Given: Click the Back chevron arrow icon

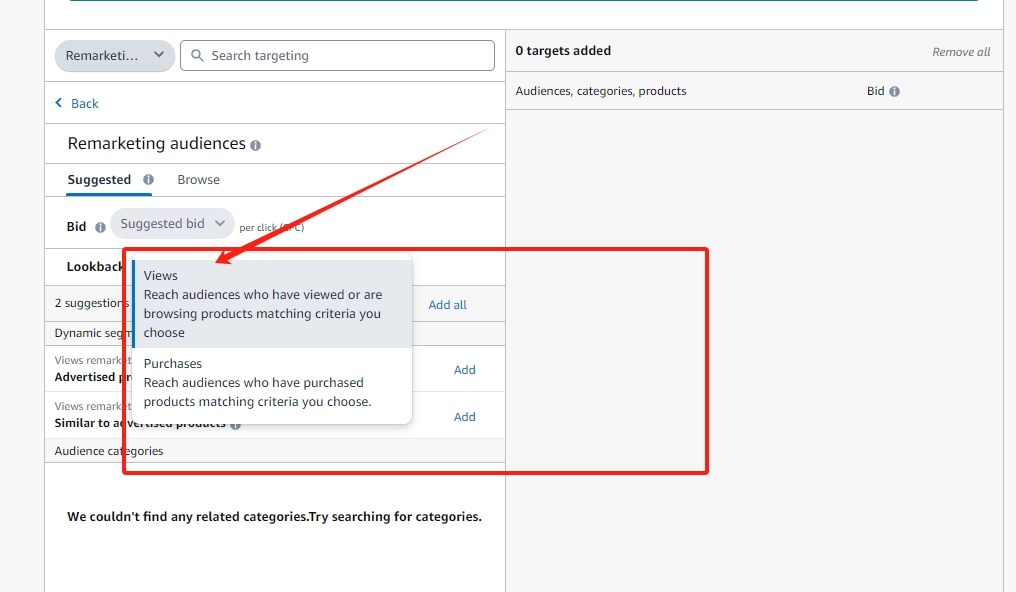Looking at the screenshot, I should tap(59, 103).
